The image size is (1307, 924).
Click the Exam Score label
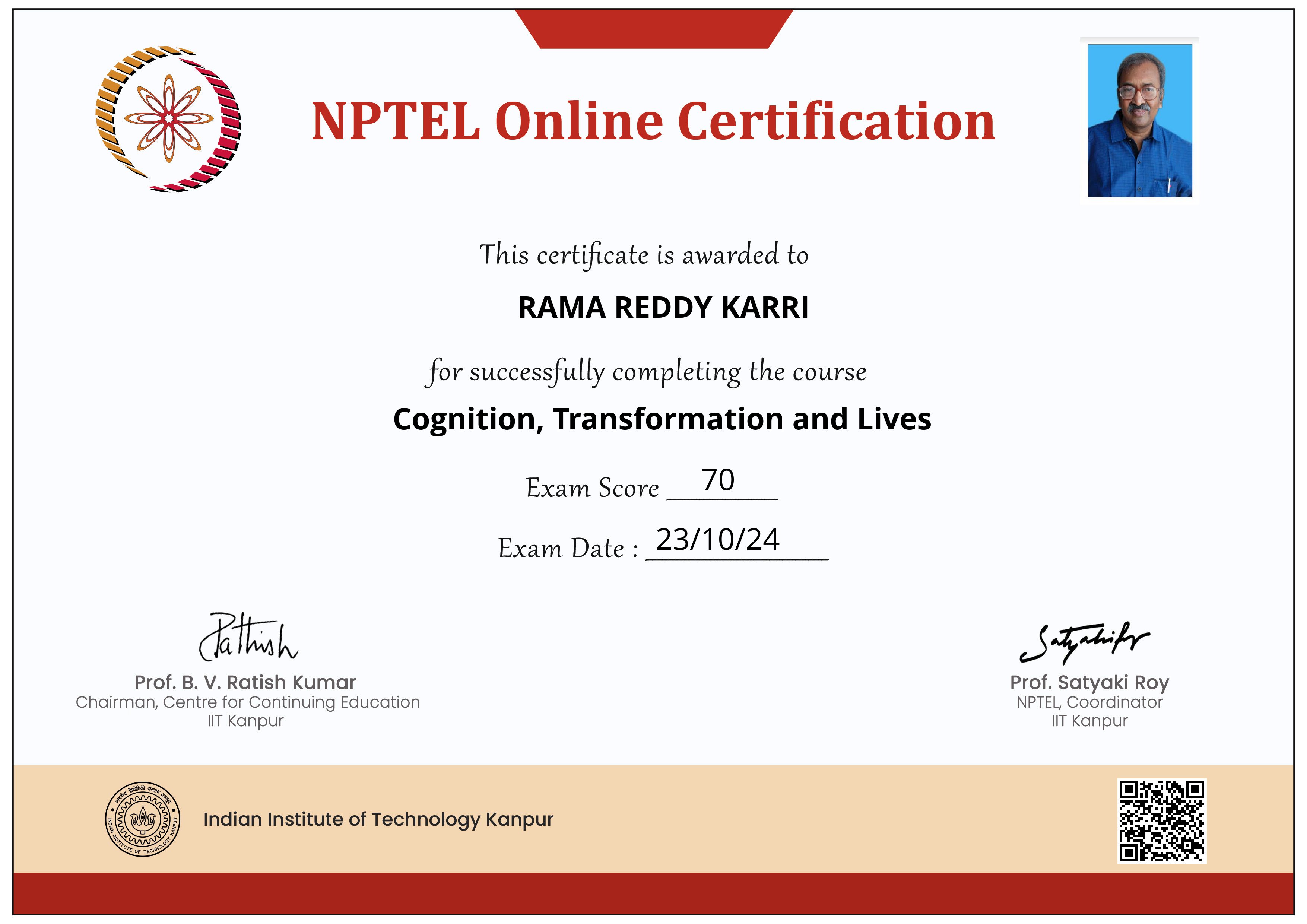coord(592,488)
